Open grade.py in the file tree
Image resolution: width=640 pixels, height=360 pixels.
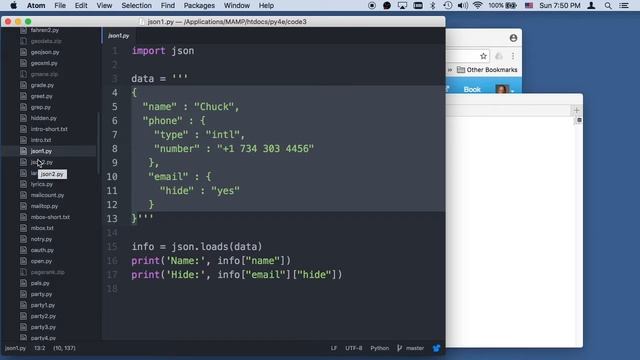[42, 85]
